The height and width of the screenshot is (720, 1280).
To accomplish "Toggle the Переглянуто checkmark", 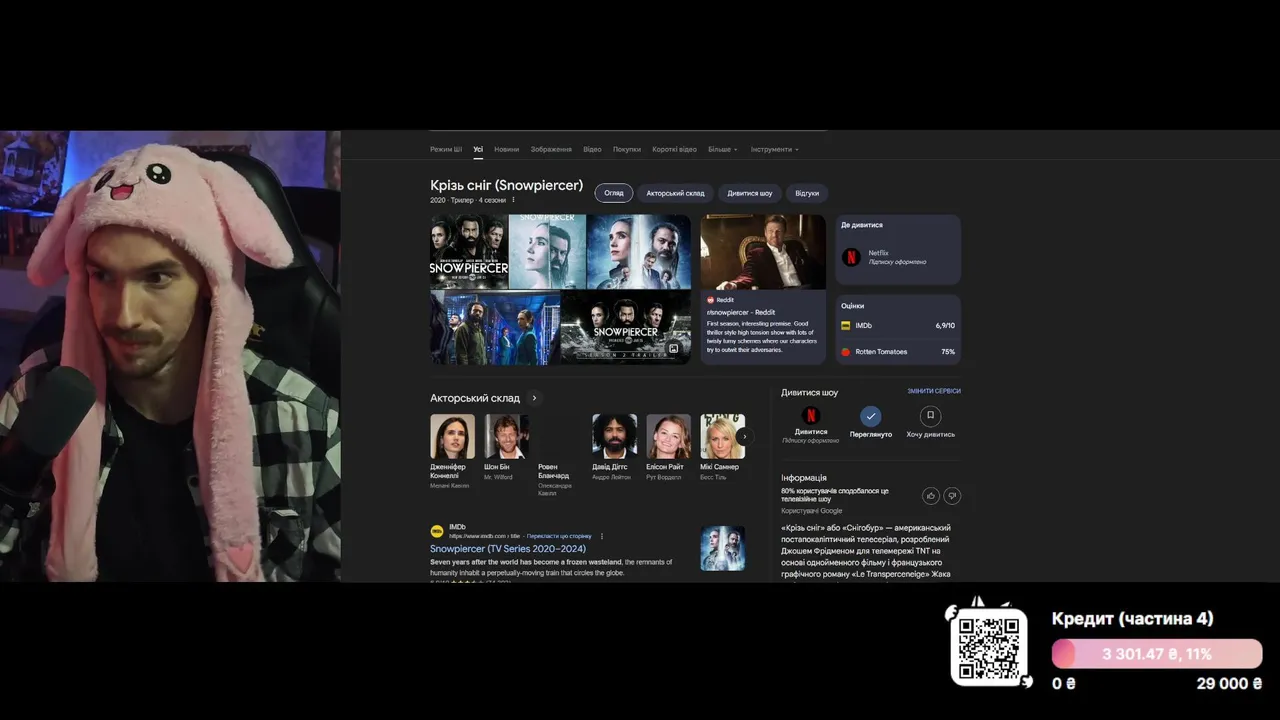I will pos(871,416).
